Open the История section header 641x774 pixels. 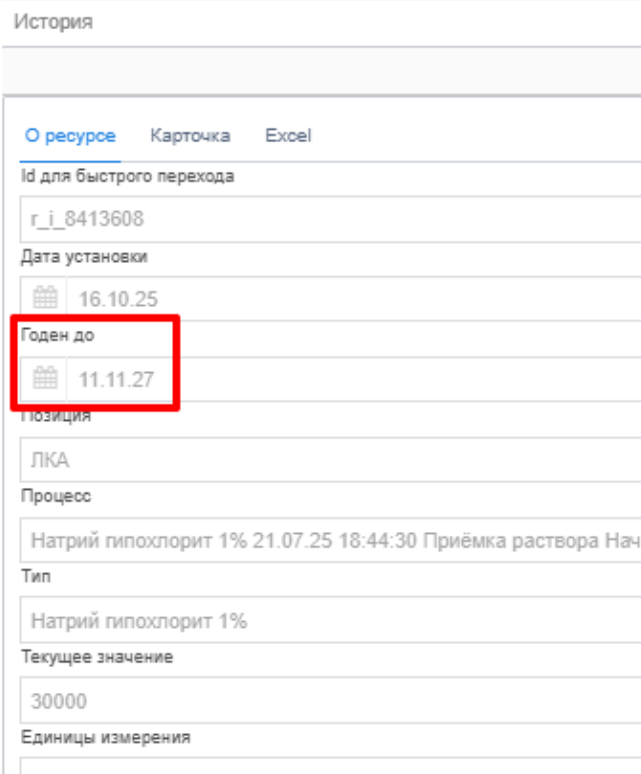(x=53, y=22)
